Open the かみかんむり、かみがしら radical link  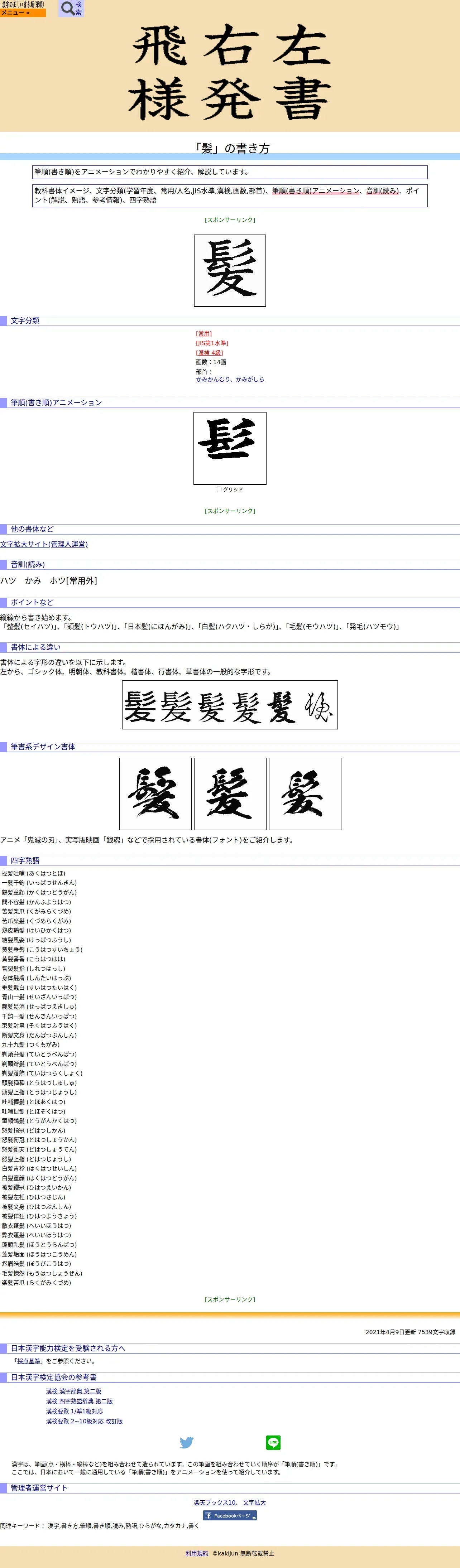coord(230,378)
